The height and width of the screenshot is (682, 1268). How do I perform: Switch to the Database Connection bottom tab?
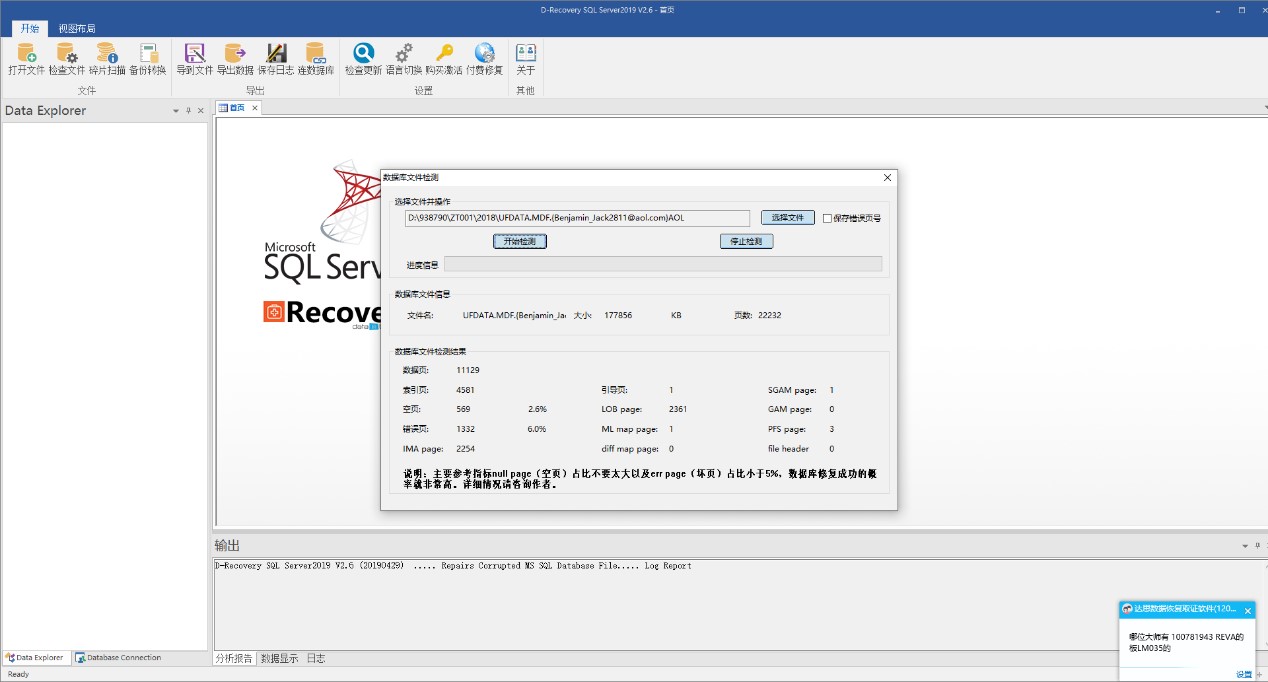[118, 658]
